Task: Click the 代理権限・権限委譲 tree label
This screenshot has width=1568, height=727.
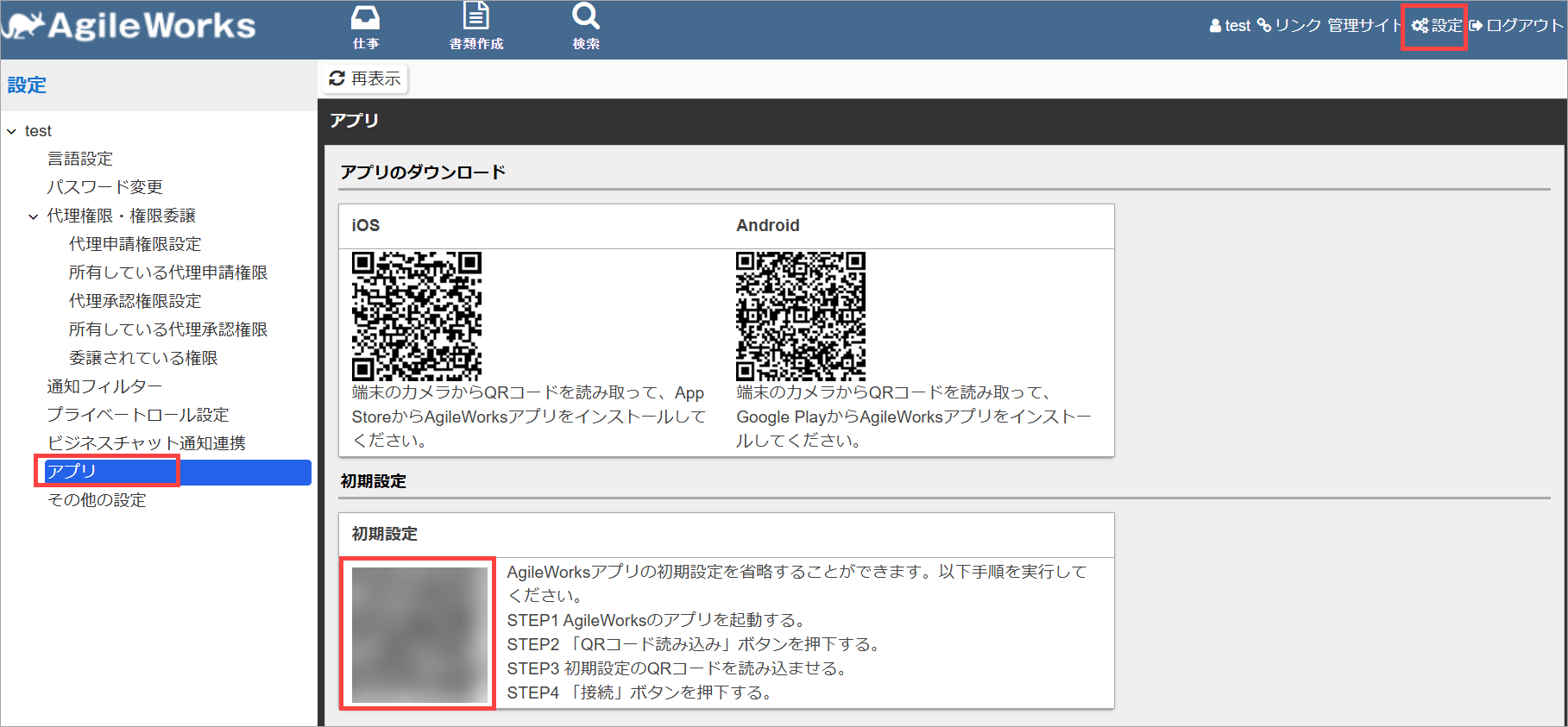Action: [122, 216]
